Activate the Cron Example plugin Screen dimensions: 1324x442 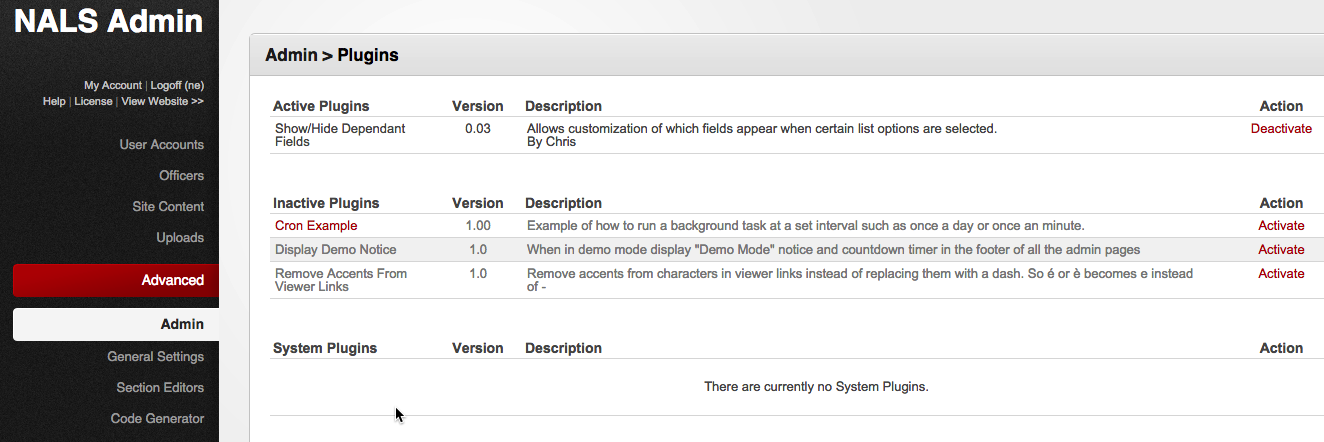pos(1281,226)
